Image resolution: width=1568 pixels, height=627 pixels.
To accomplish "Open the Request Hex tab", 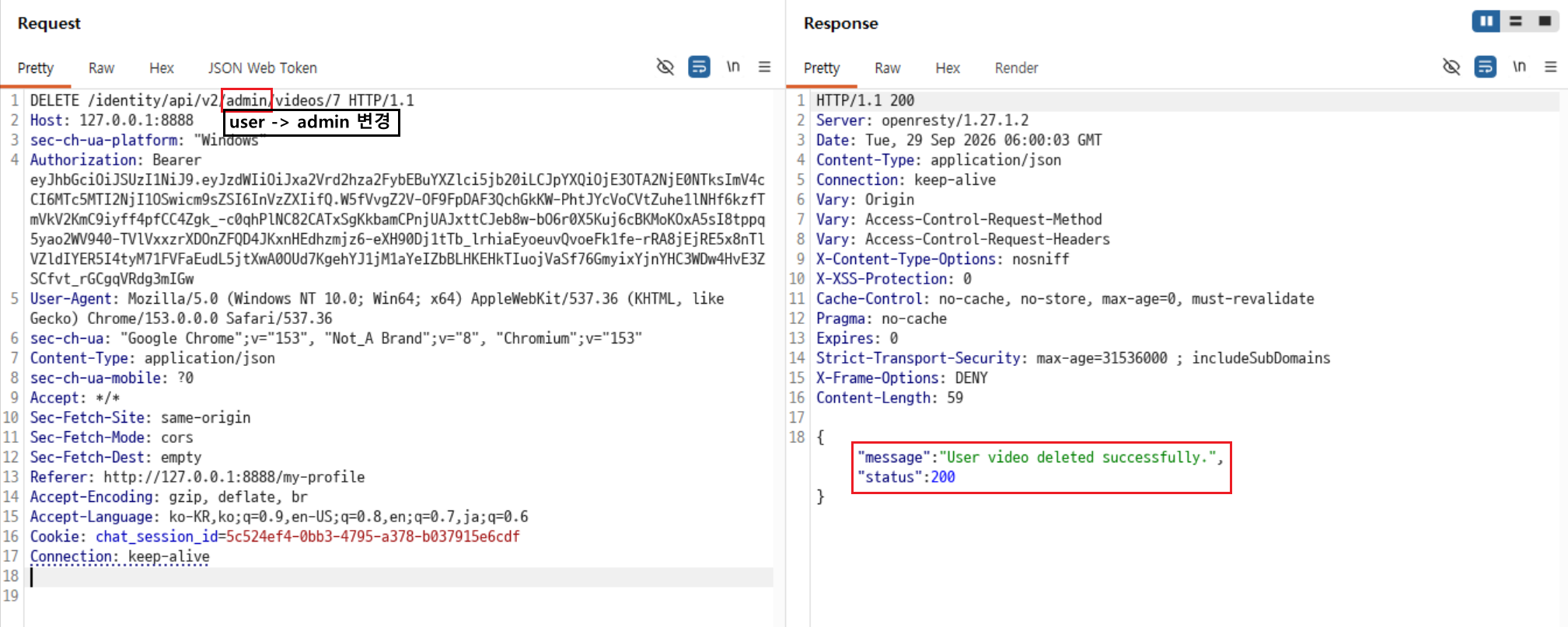I will pos(162,68).
